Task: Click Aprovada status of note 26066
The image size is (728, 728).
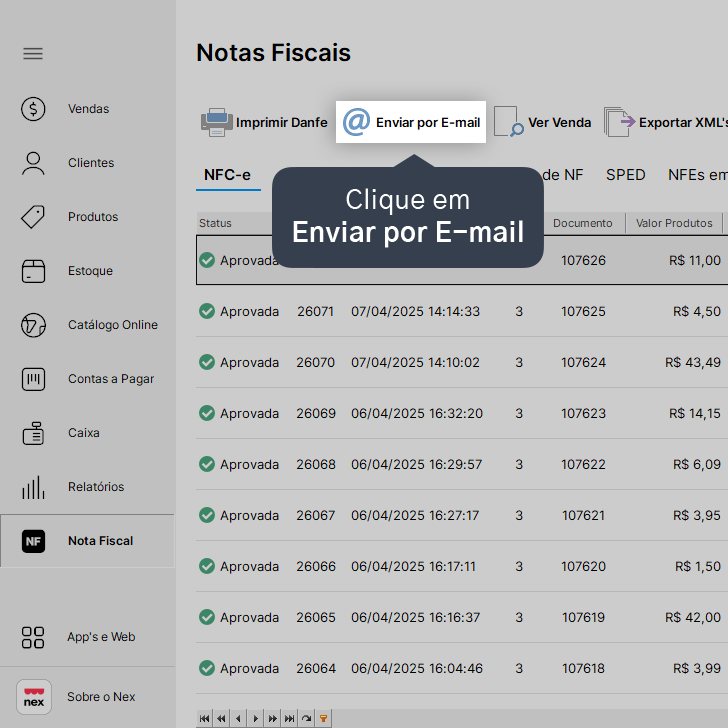Action: click(x=249, y=567)
